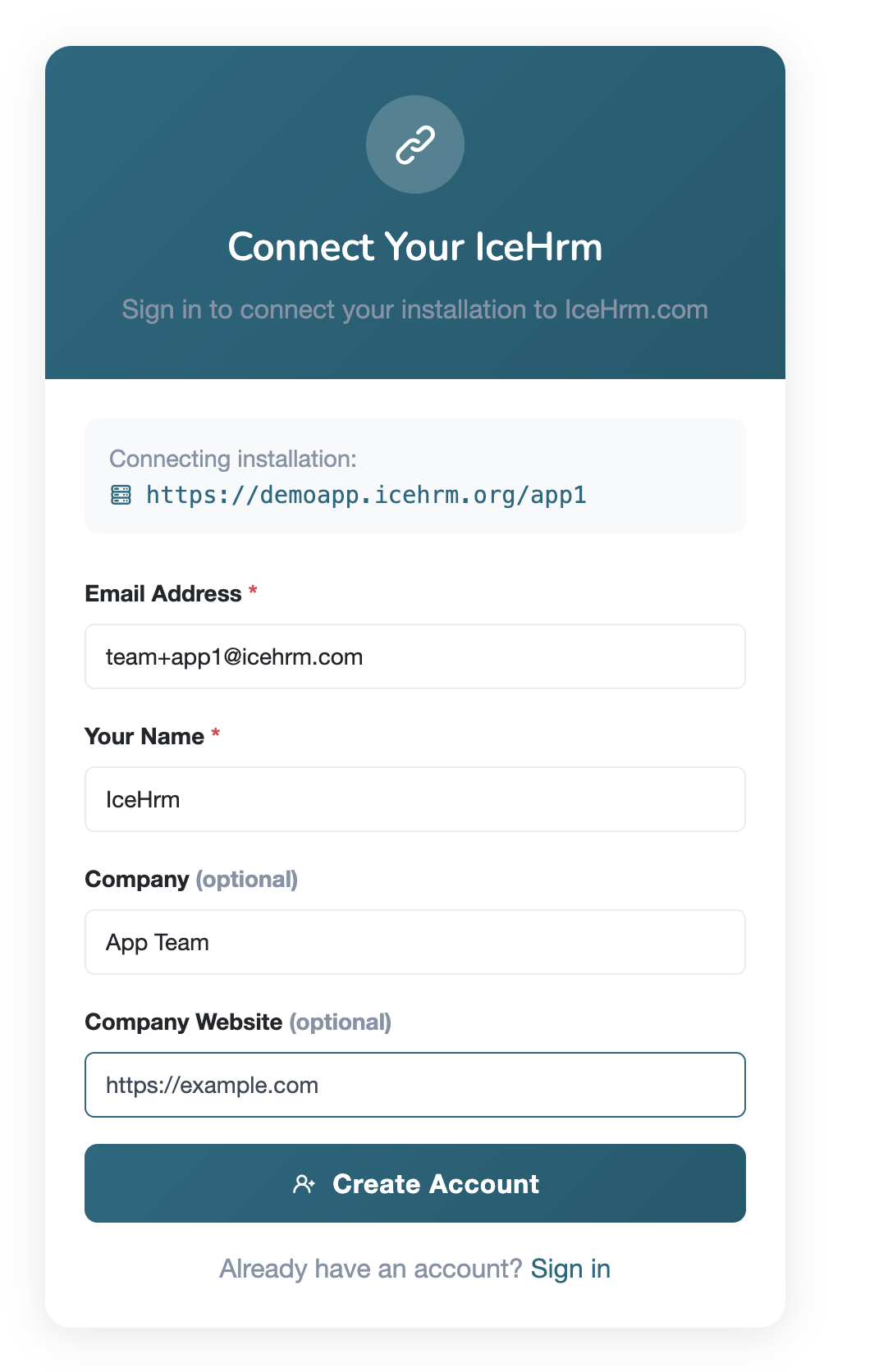
Task: Click the Your Name field label
Action: click(144, 736)
